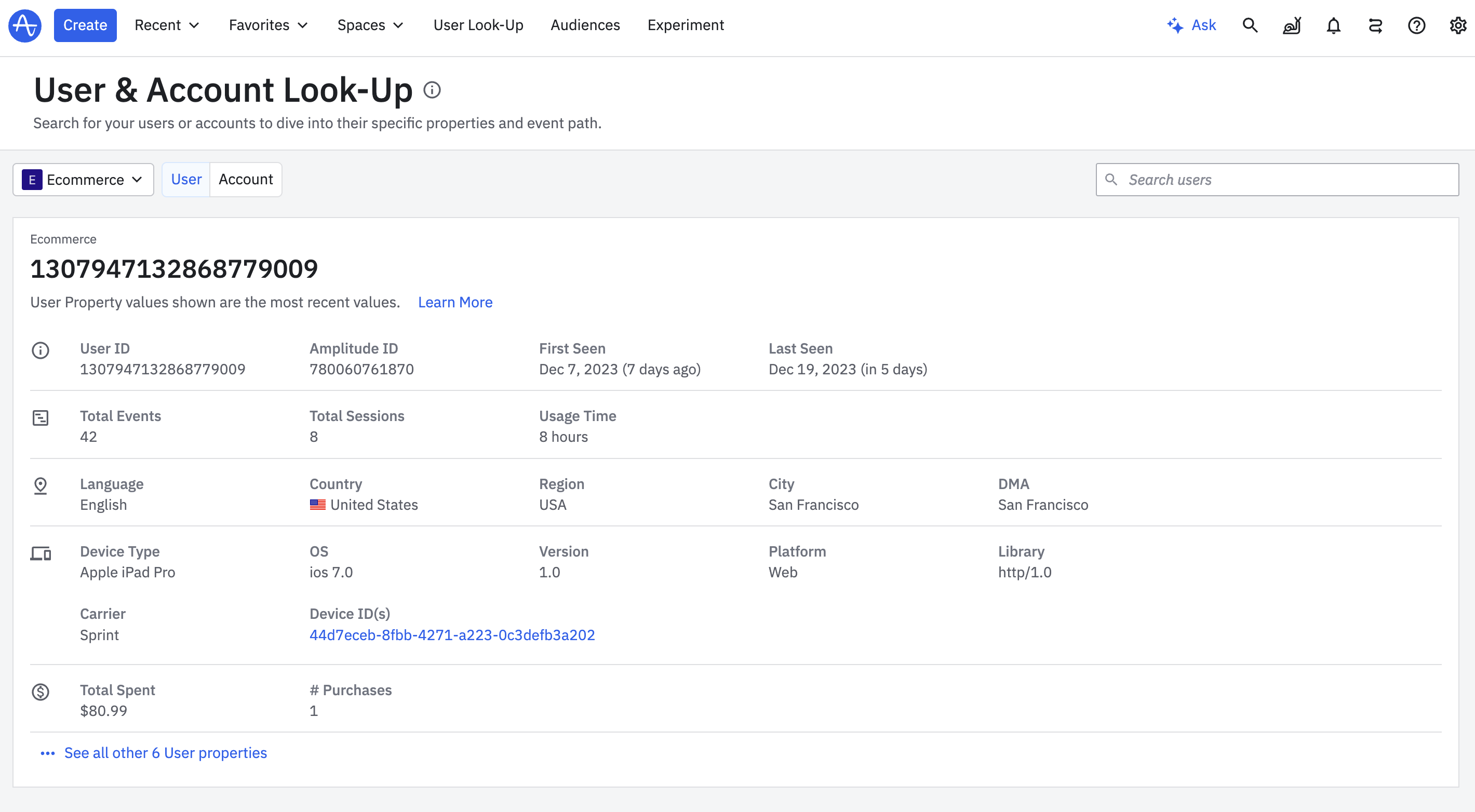The image size is (1475, 812).
Task: Expand the Recent dropdown menu
Action: tap(167, 25)
